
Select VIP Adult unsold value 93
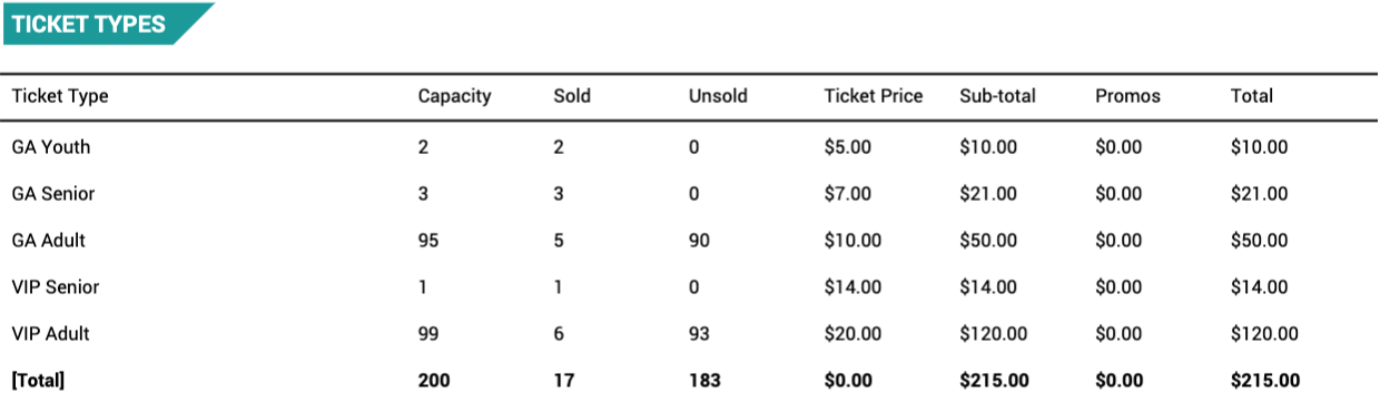coord(699,334)
